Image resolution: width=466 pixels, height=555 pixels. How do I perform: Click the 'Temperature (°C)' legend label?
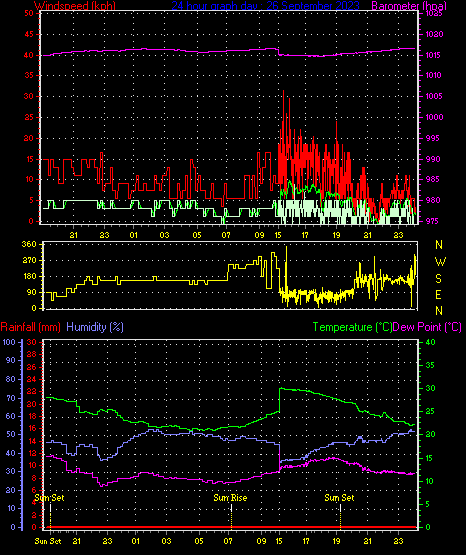[x=352, y=327]
